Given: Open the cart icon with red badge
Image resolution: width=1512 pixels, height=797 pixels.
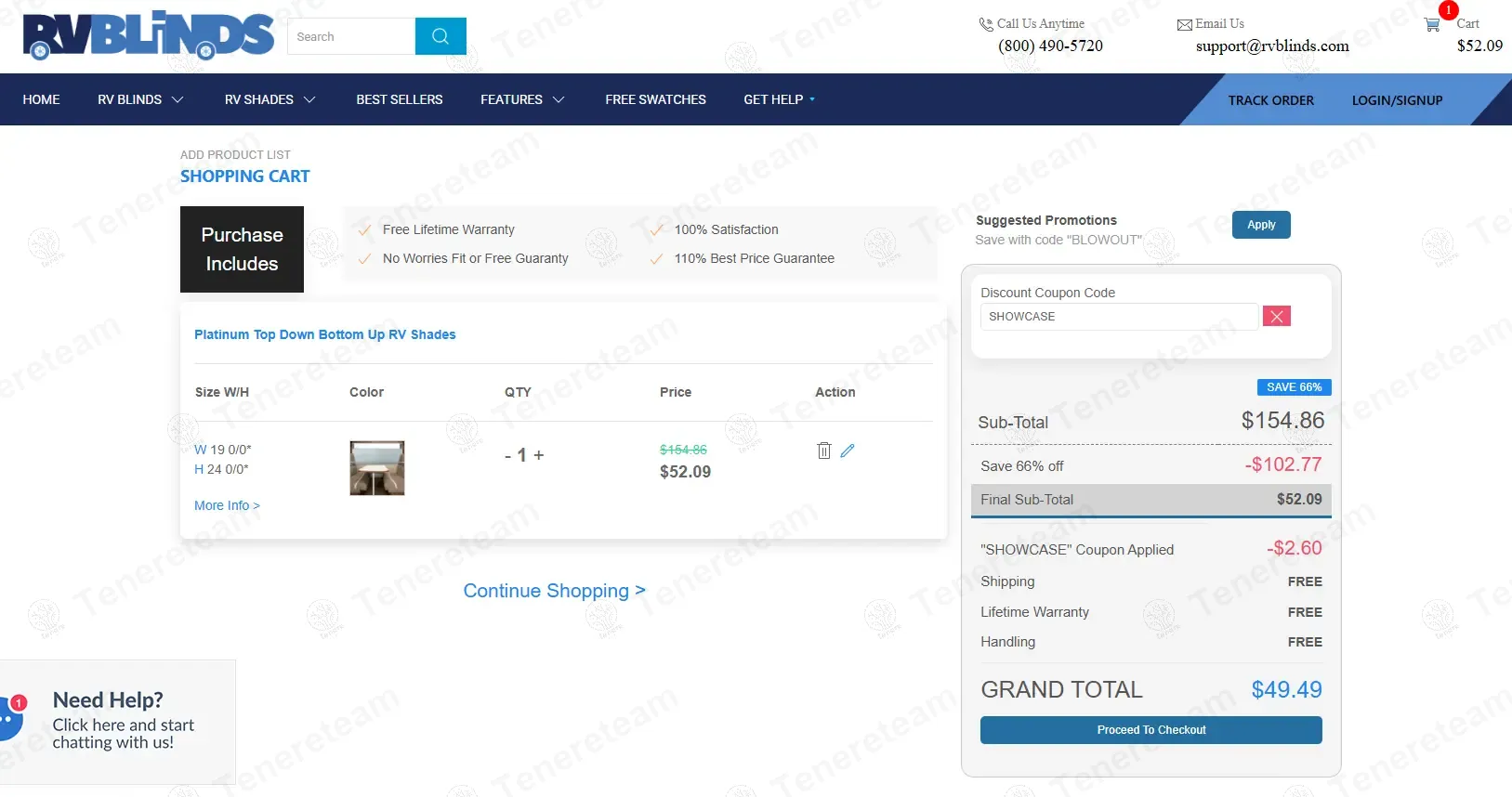Looking at the screenshot, I should (x=1432, y=25).
